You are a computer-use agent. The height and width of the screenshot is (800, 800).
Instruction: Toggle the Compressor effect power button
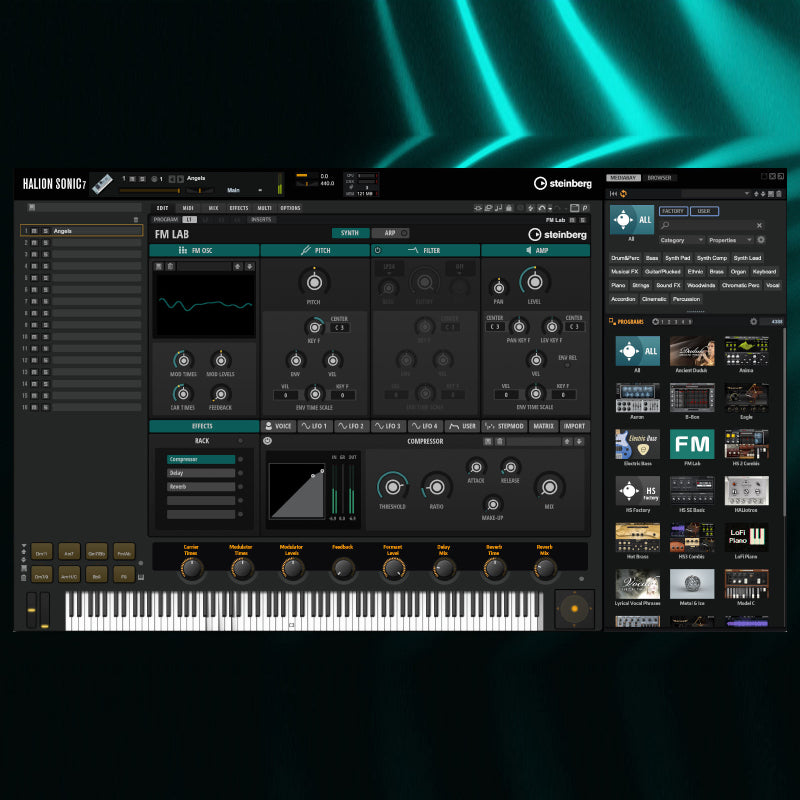pos(267,441)
